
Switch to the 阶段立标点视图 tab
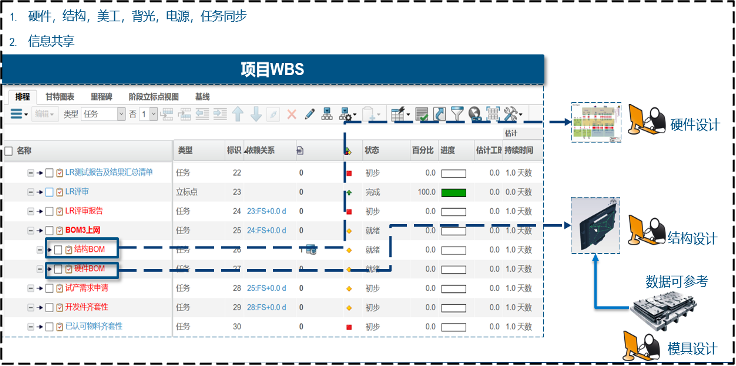click(154, 97)
